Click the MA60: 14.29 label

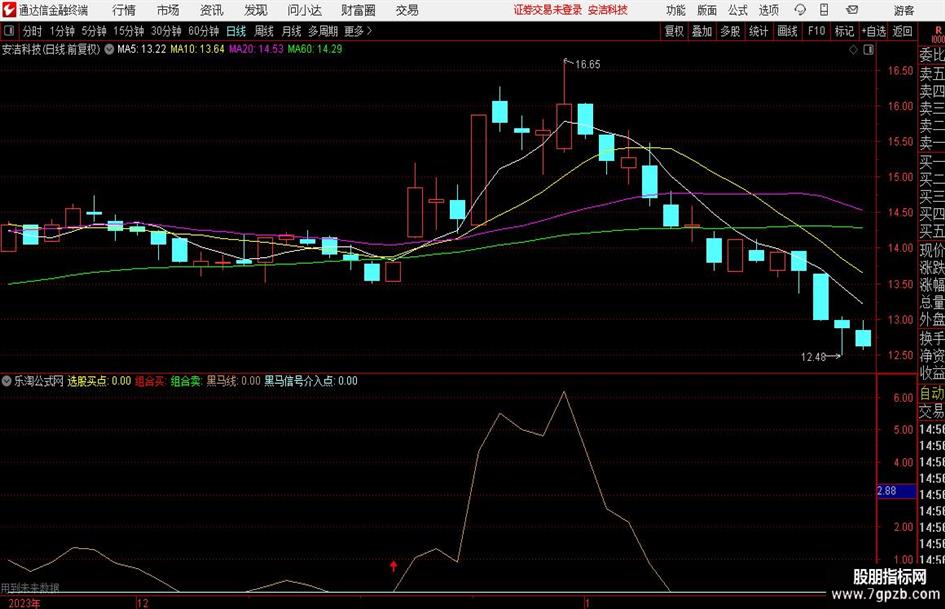tap(315, 49)
